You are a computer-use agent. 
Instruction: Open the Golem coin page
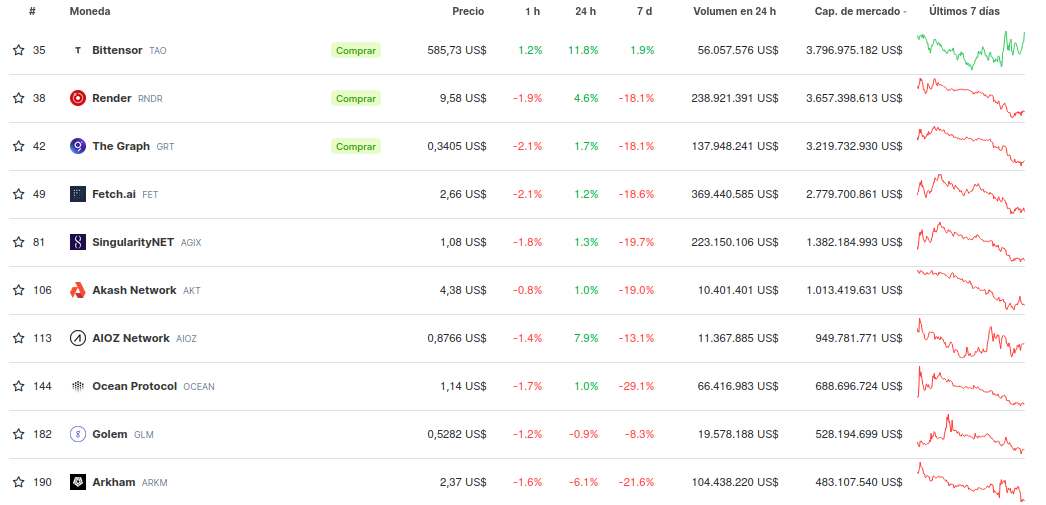coord(109,434)
